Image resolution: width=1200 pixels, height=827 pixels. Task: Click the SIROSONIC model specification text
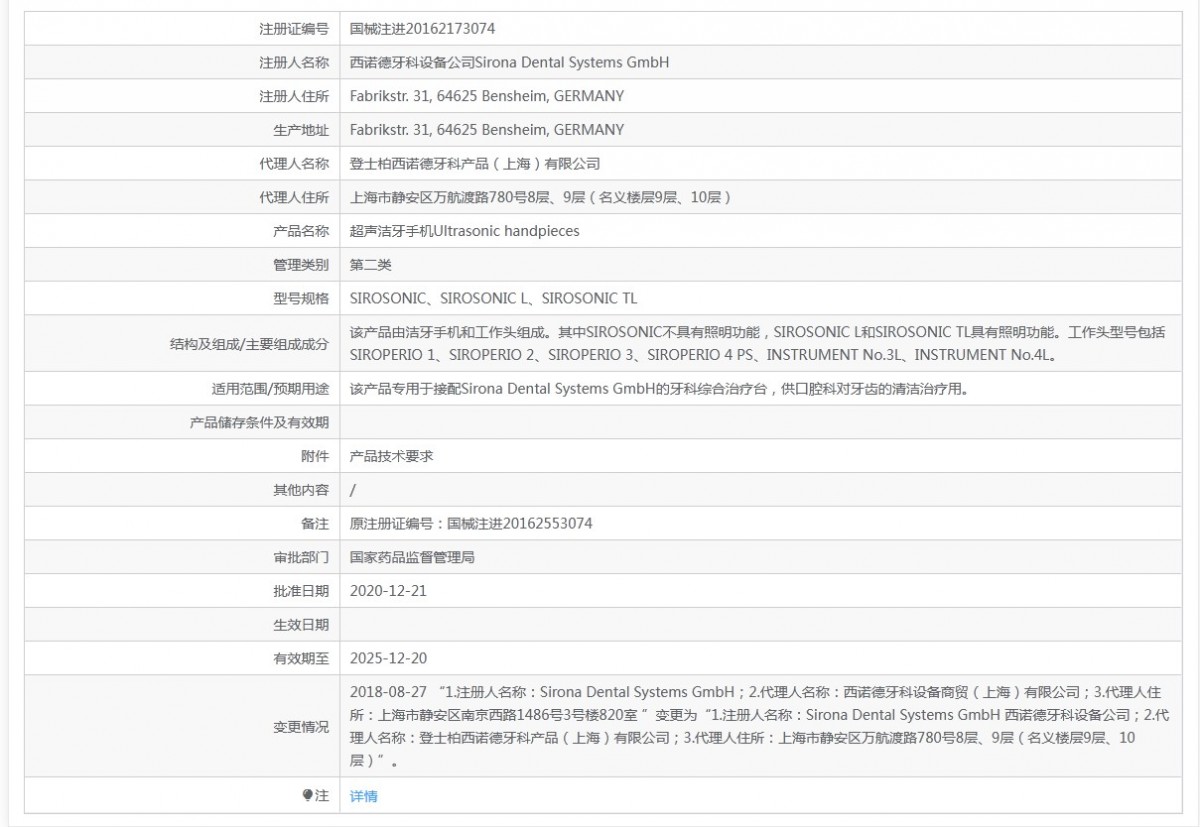(x=493, y=298)
